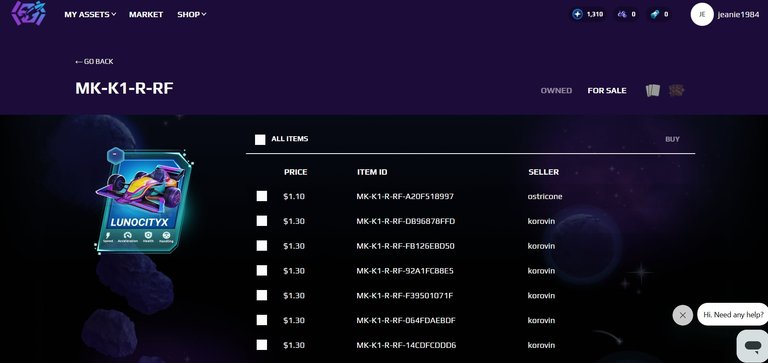Click the plus coin balance icon
The height and width of the screenshot is (363, 768).
tap(577, 14)
